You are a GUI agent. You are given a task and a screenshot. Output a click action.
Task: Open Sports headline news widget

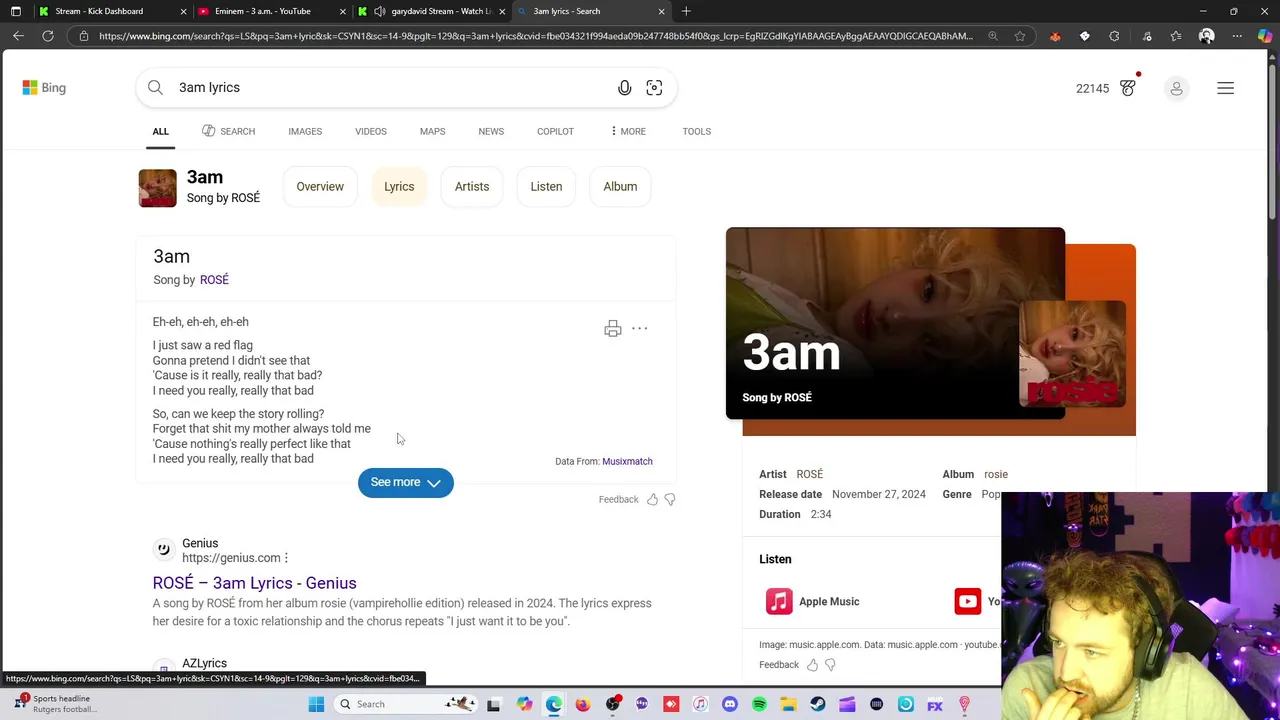[x=55, y=704]
